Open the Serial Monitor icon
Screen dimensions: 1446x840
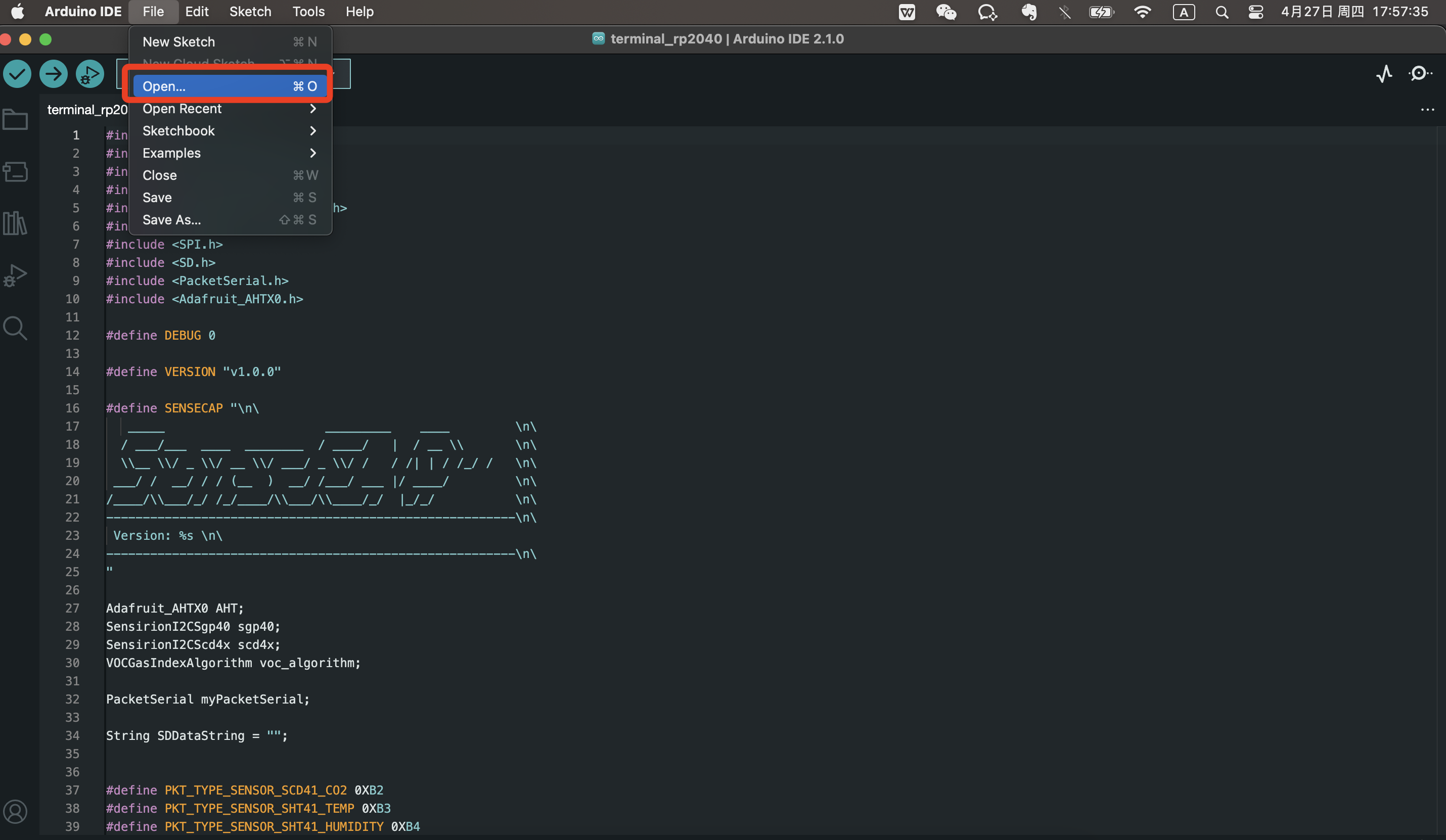pos(1420,73)
